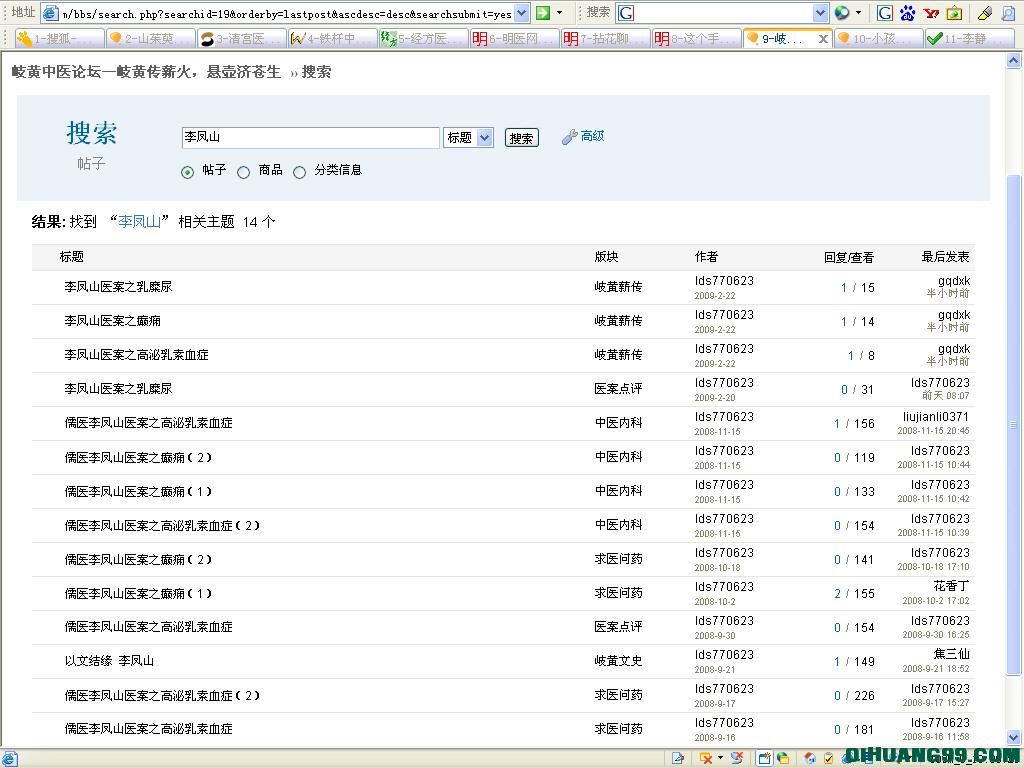Image resolution: width=1024 pixels, height=768 pixels.
Task: Open the thread 以文结缘 李凤山
Action: [109, 661]
